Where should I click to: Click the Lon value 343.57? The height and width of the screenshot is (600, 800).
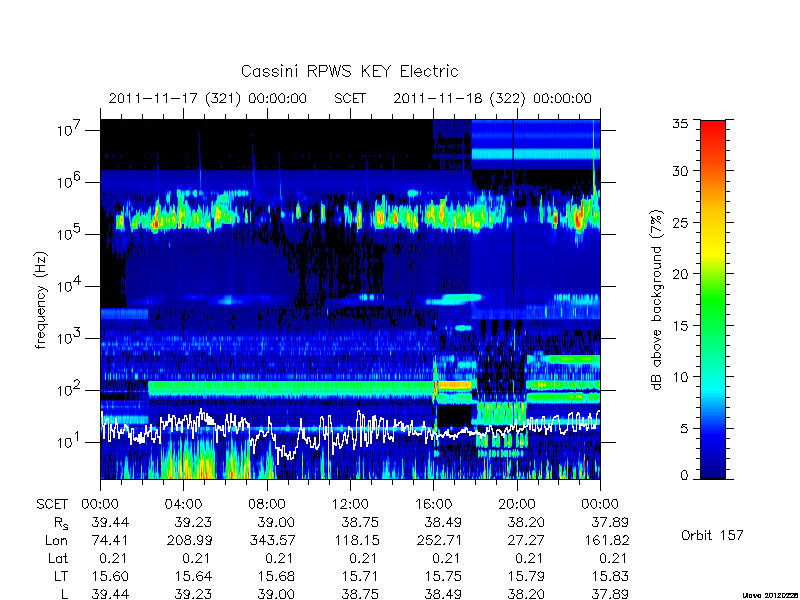coord(272,540)
